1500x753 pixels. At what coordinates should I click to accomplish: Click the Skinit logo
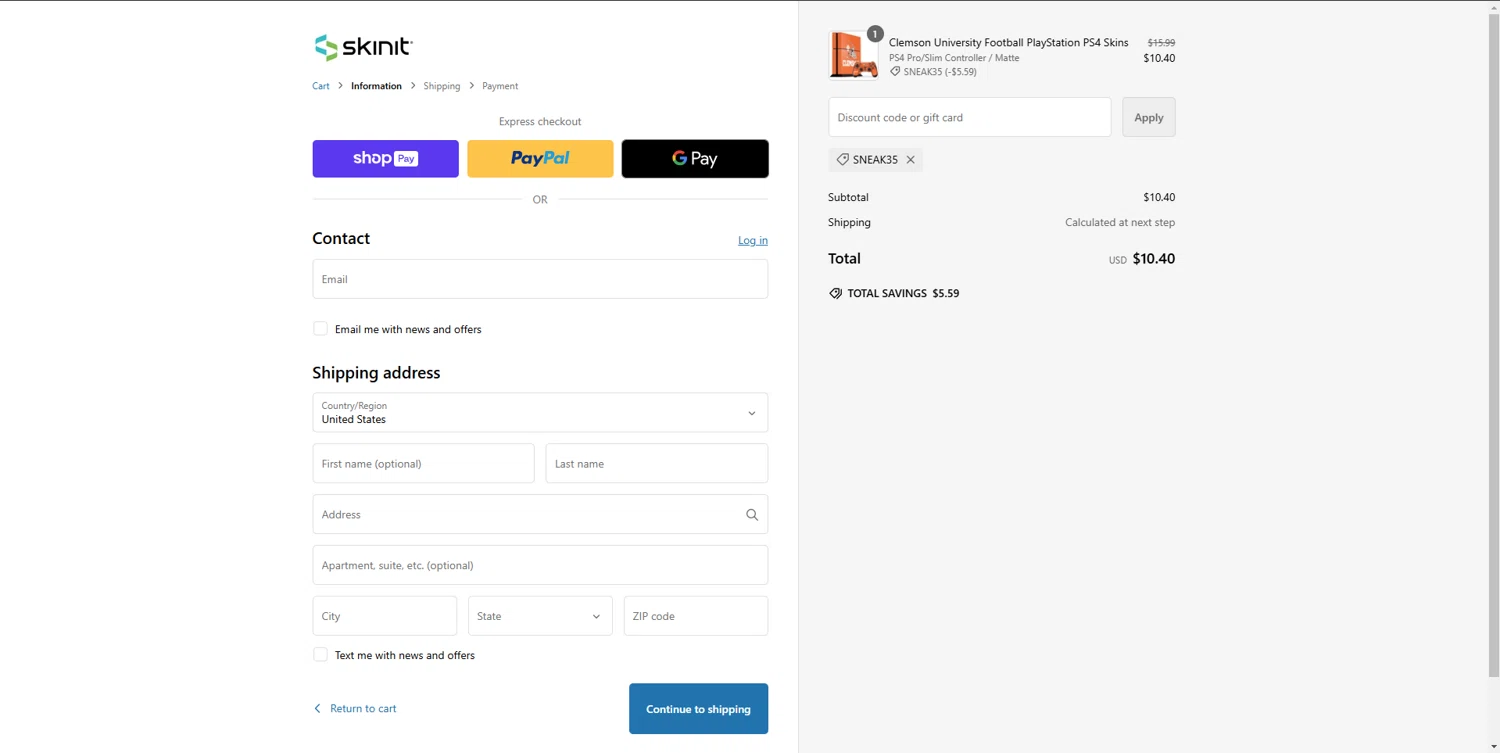[363, 47]
